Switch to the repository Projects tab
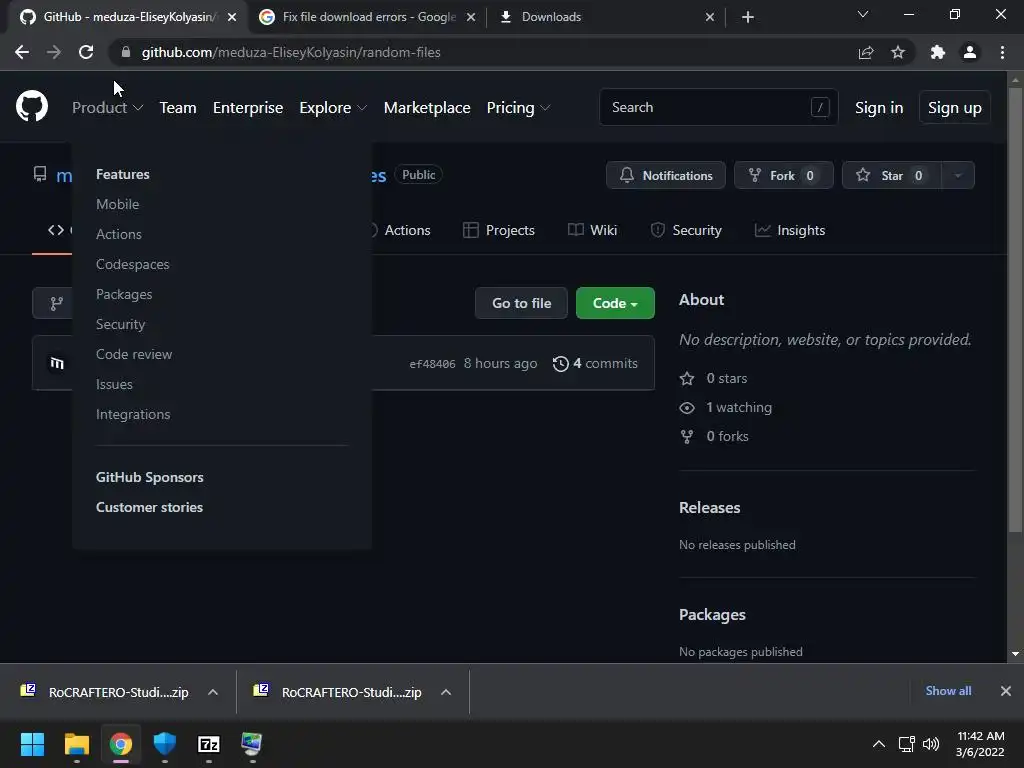 tap(499, 230)
